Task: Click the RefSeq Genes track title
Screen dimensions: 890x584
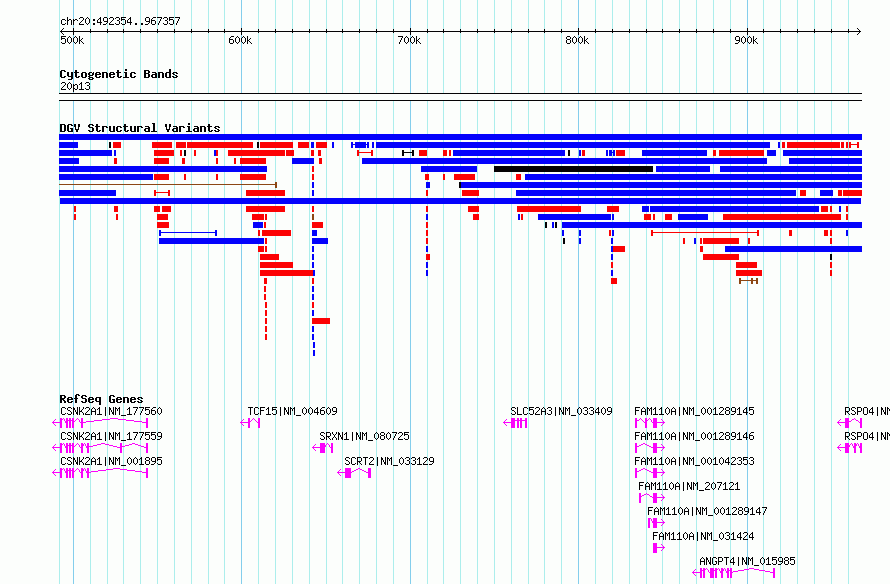Action: [x=101, y=398]
